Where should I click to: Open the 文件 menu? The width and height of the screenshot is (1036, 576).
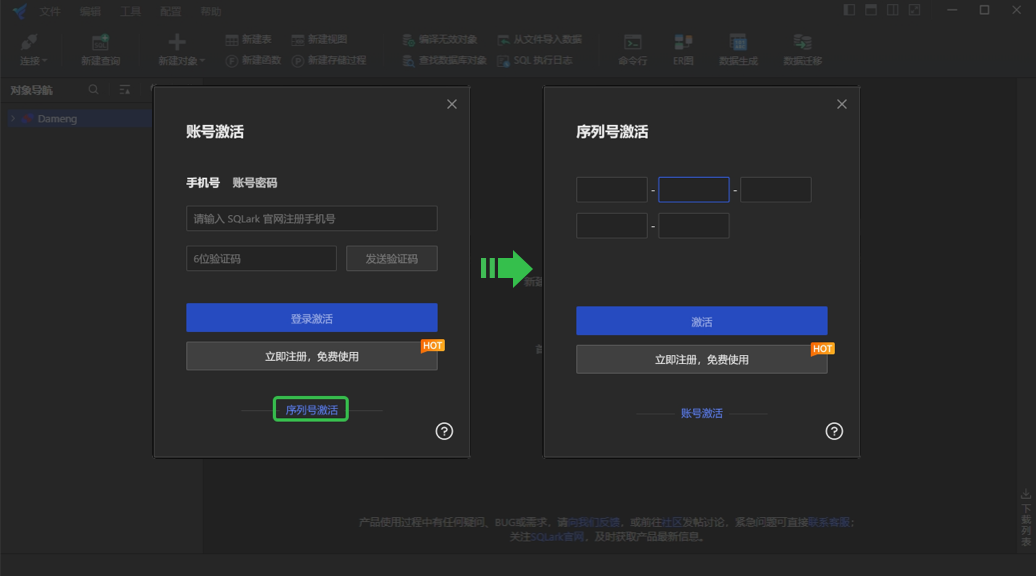pos(50,11)
